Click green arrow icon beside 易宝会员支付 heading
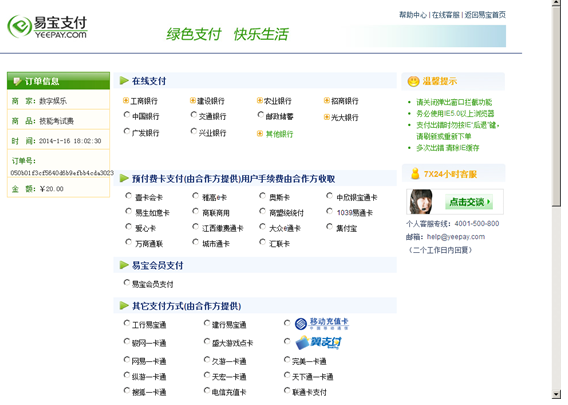This screenshot has height=405, width=568. click(124, 265)
